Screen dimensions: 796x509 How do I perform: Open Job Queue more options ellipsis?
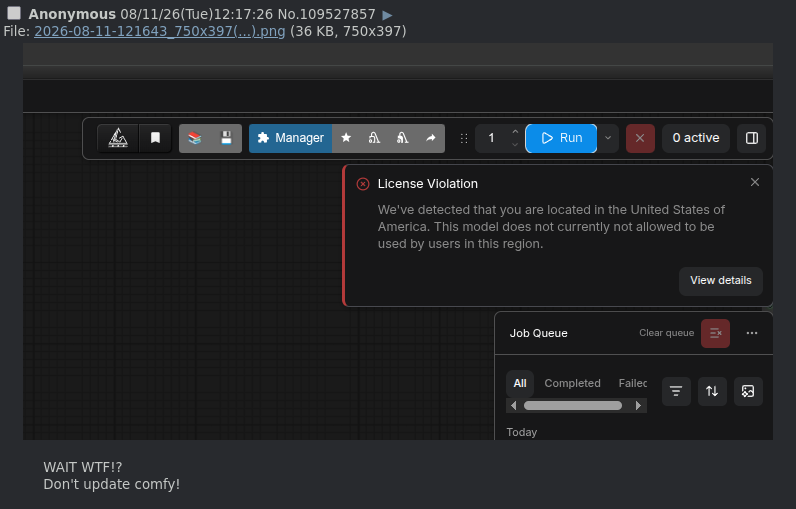point(752,333)
